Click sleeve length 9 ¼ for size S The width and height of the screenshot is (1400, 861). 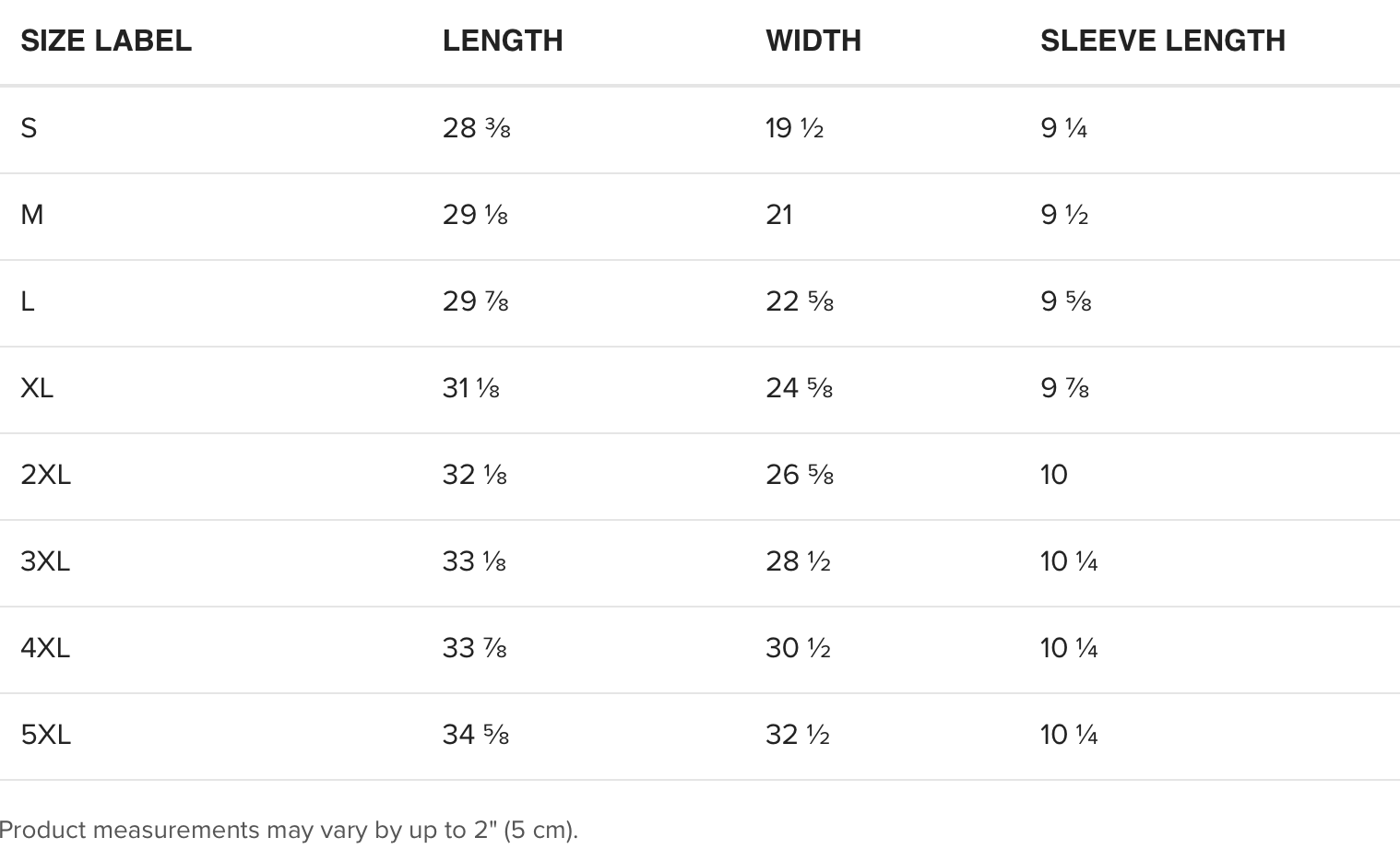1064,128
